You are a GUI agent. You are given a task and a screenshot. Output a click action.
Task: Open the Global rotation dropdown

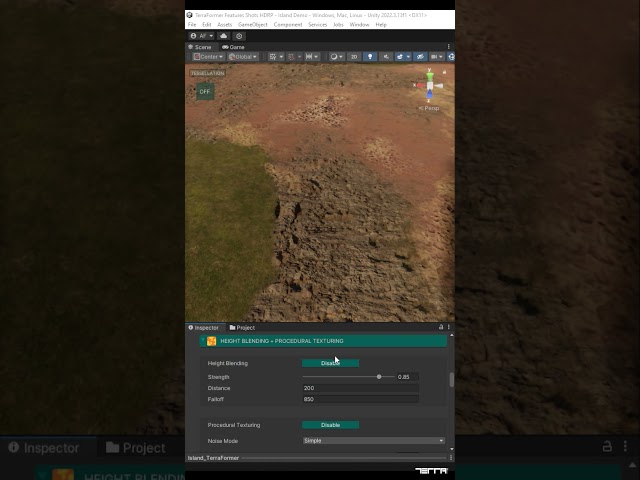pyautogui.click(x=243, y=57)
